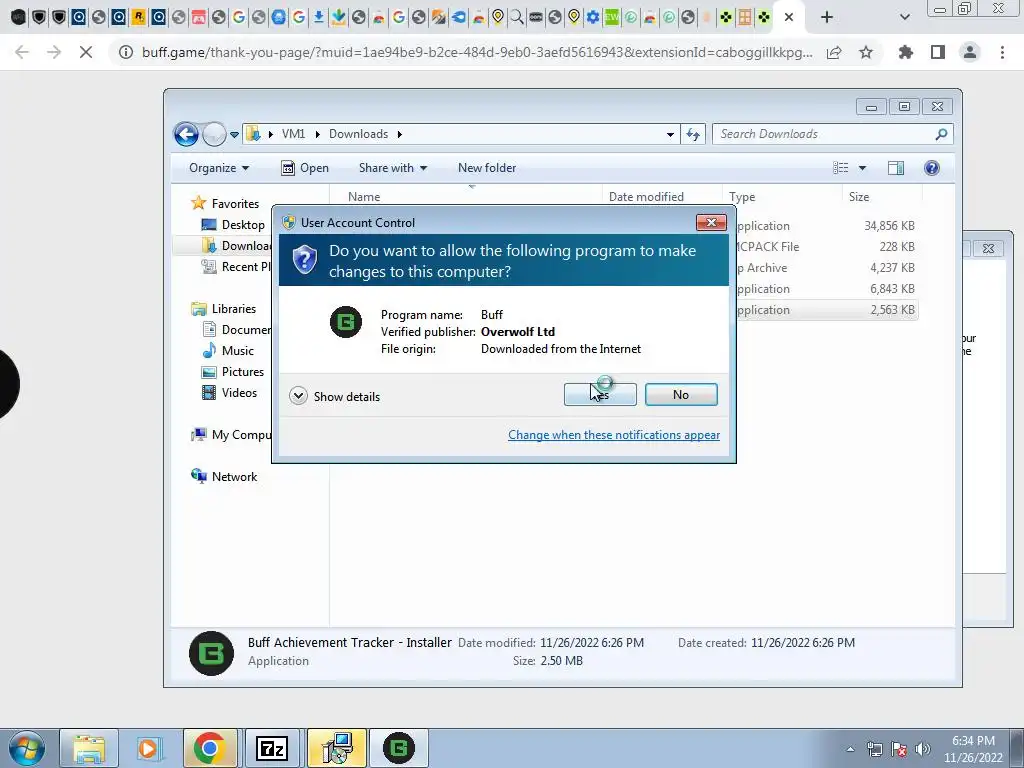Open the Share with menu
1024x768 pixels.
(392, 168)
